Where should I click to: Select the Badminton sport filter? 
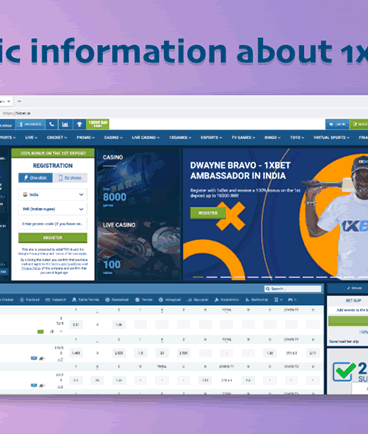coord(227,300)
